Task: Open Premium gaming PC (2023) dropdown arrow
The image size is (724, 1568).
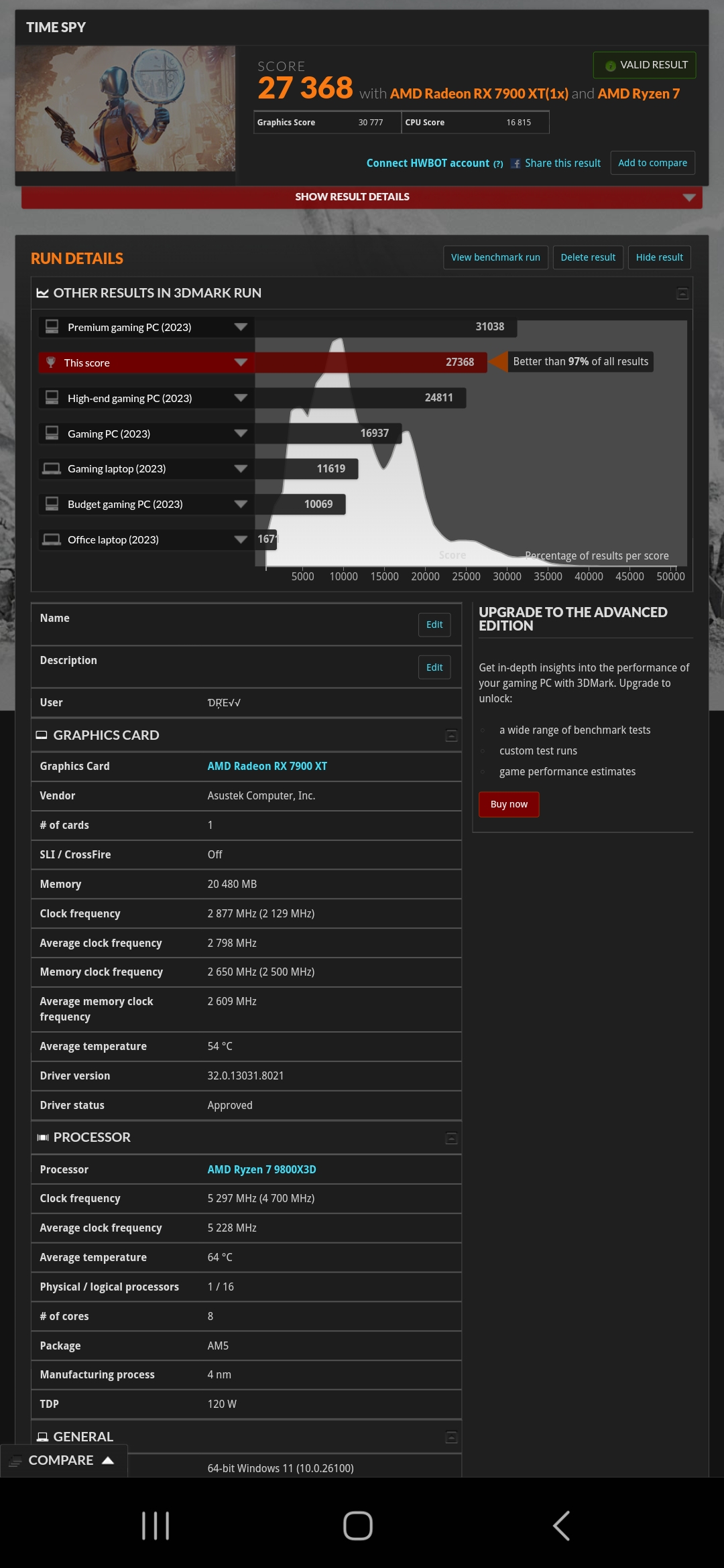Action: click(x=241, y=327)
